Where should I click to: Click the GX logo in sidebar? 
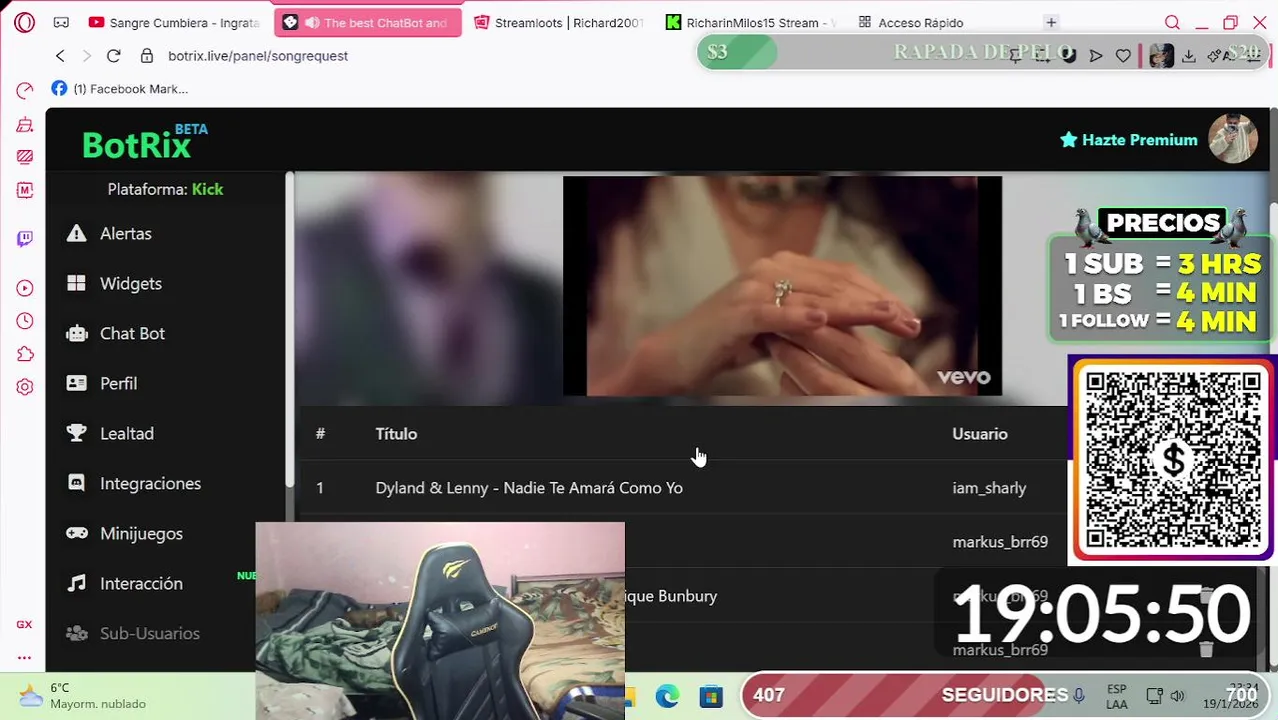pyautogui.click(x=24, y=624)
